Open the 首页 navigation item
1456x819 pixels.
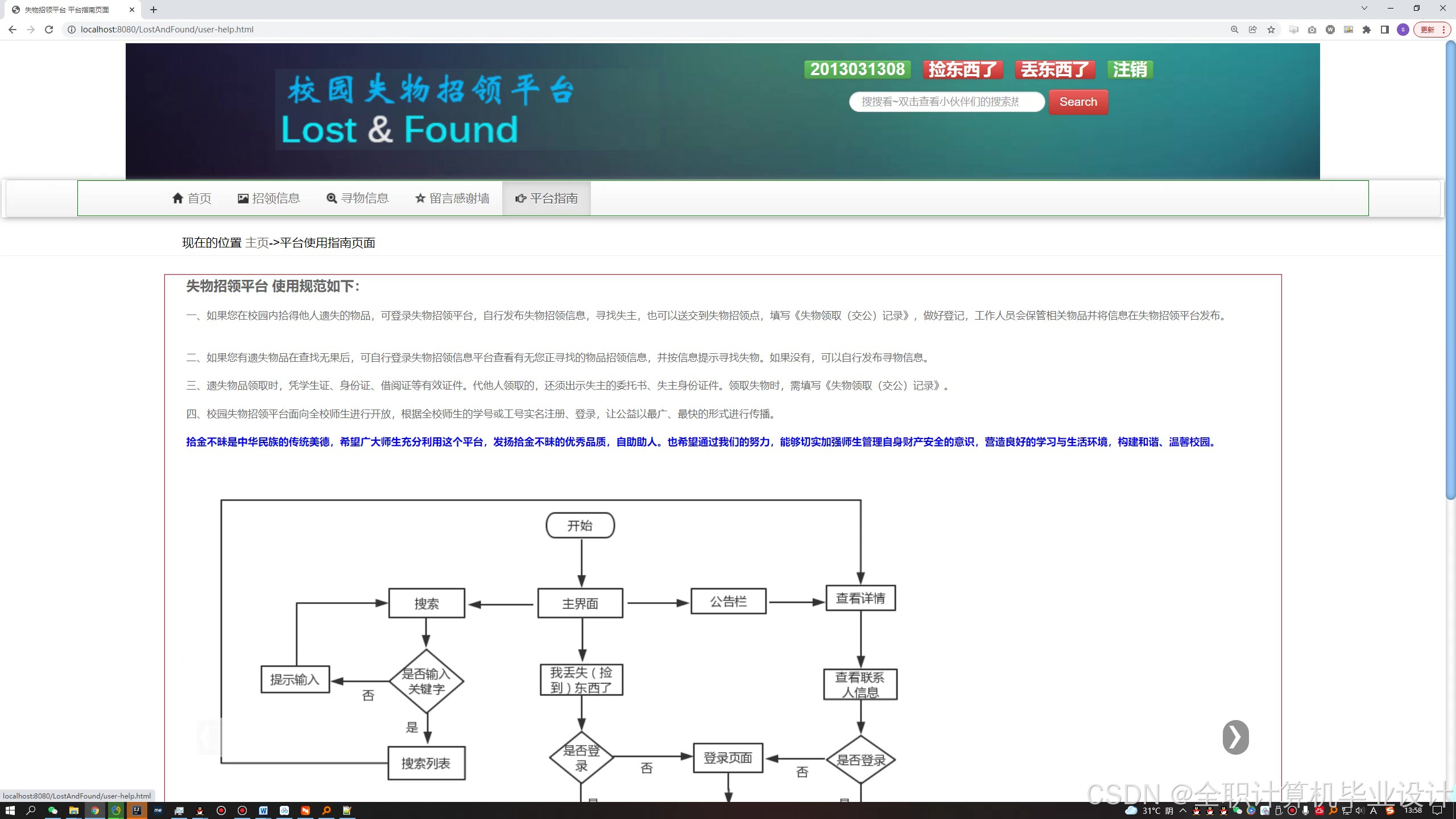point(192,198)
